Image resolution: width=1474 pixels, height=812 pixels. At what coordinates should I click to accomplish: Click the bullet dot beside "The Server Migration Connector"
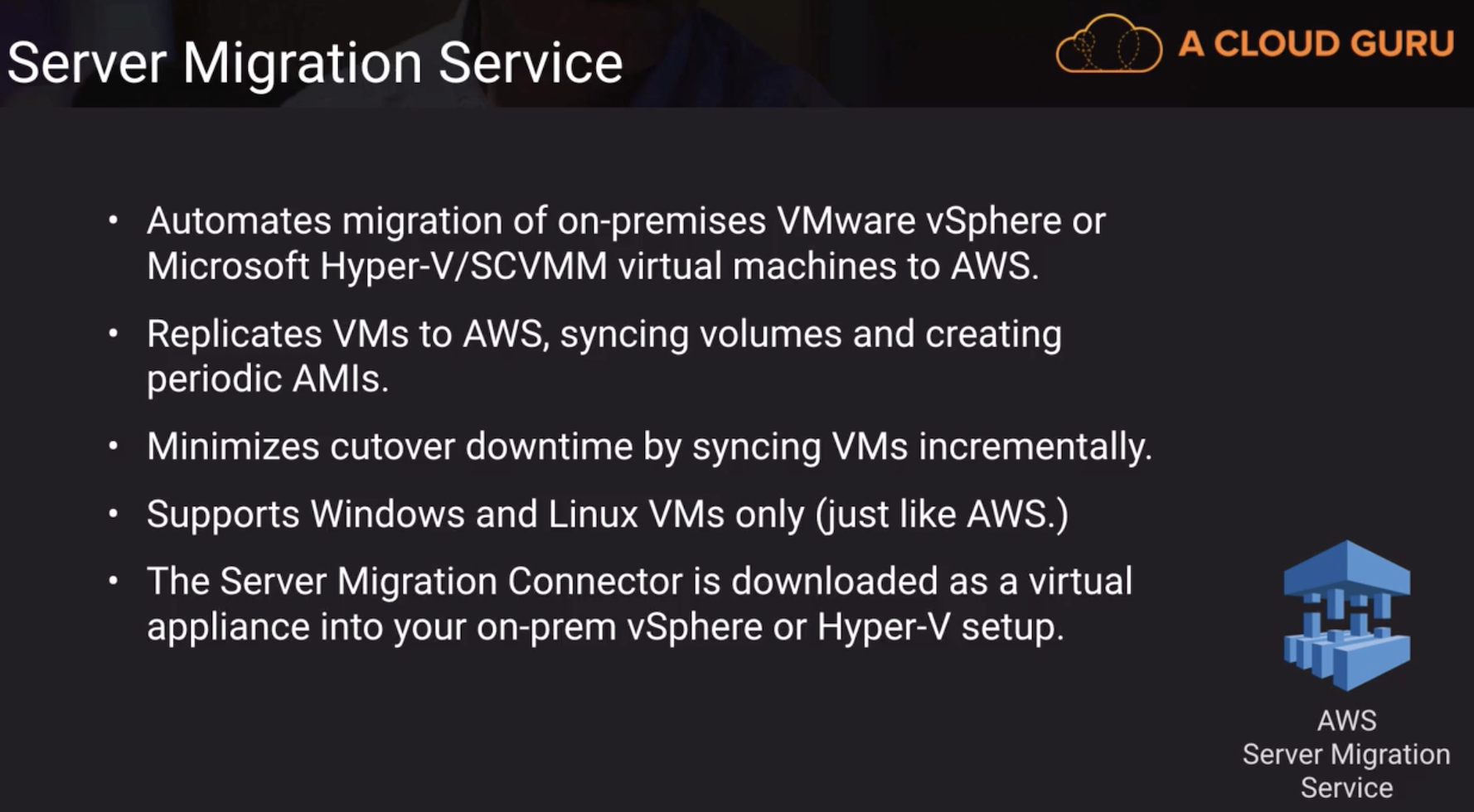click(x=114, y=581)
